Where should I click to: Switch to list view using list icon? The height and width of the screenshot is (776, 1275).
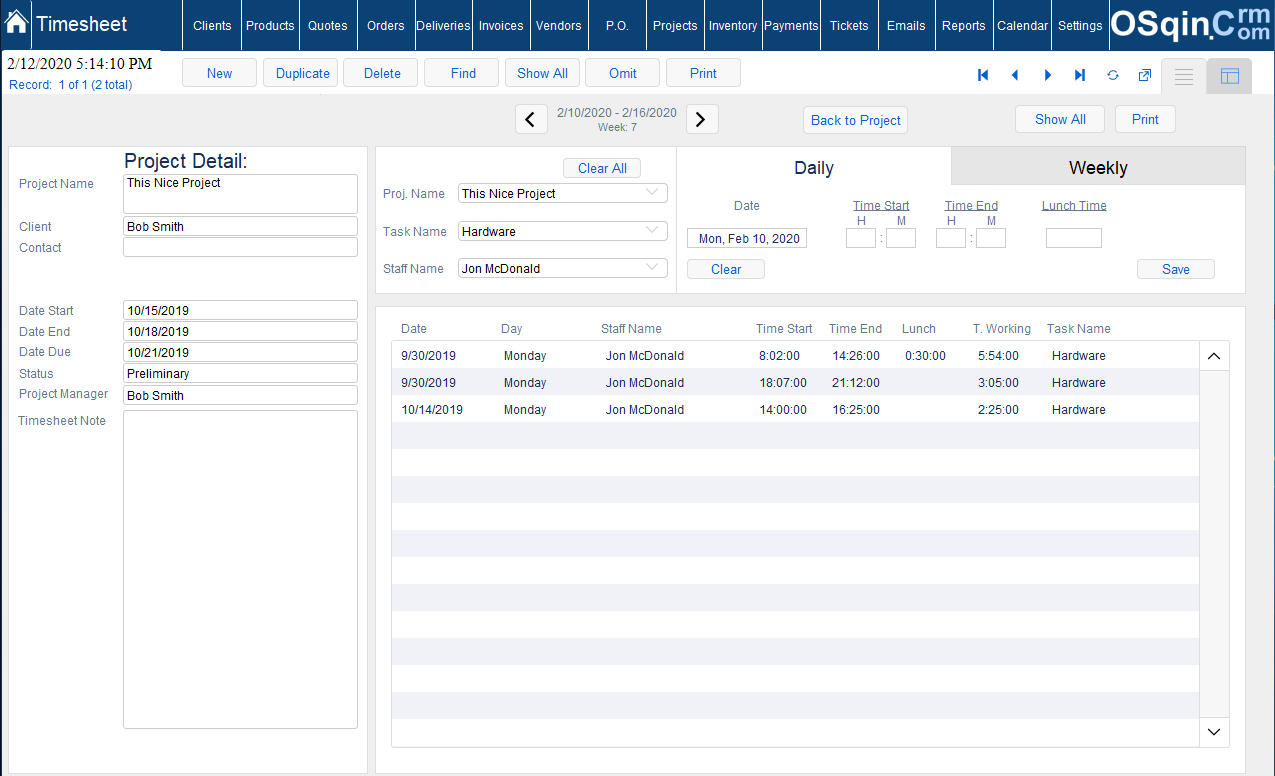click(1183, 76)
